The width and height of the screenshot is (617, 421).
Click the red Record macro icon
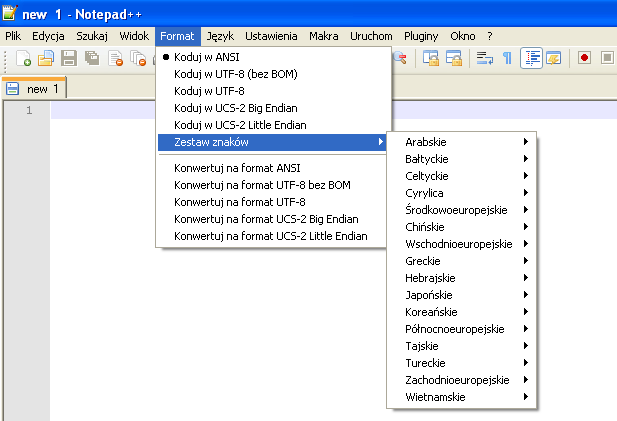click(584, 58)
